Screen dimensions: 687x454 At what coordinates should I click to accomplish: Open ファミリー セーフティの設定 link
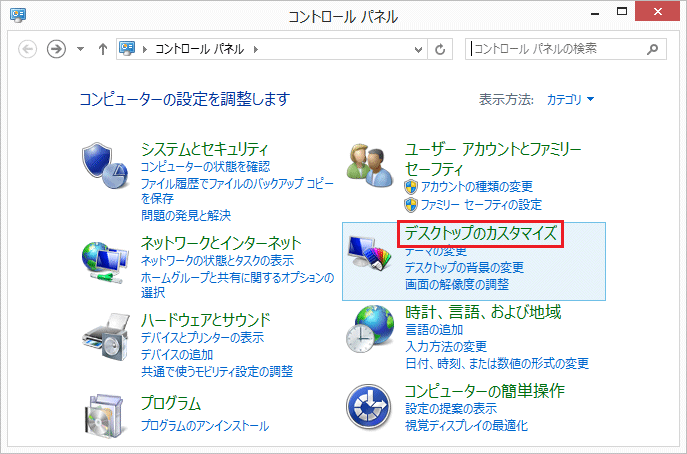[482, 205]
